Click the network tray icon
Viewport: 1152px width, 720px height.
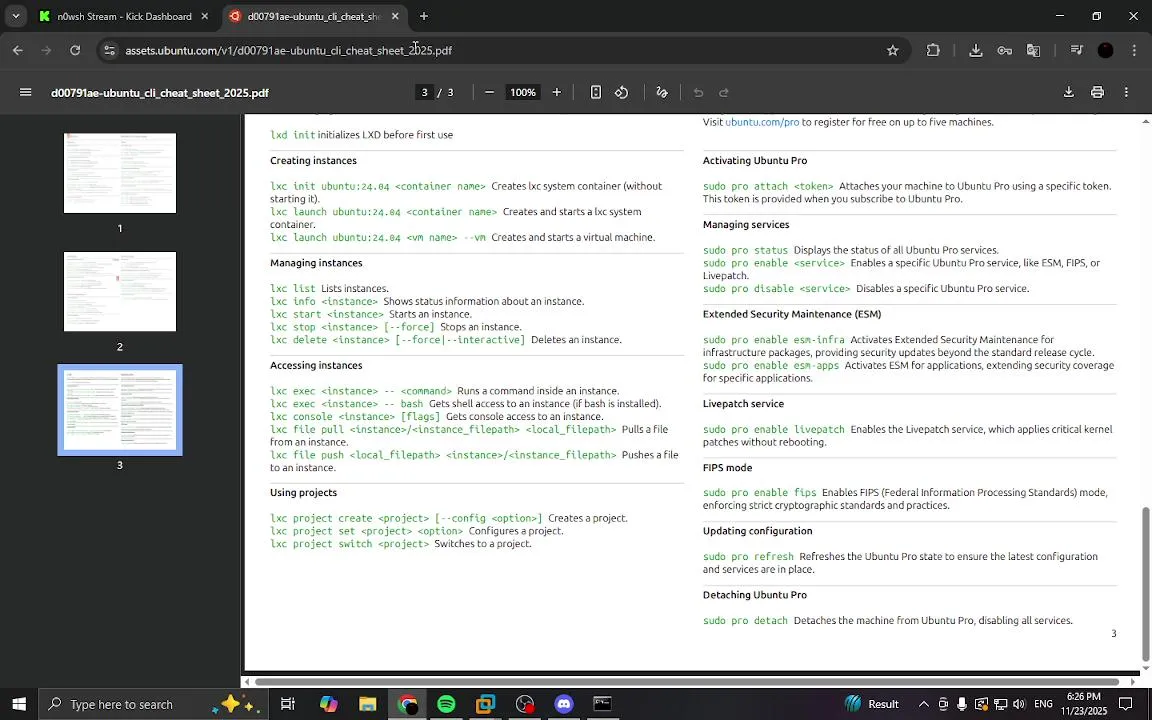click(999, 704)
